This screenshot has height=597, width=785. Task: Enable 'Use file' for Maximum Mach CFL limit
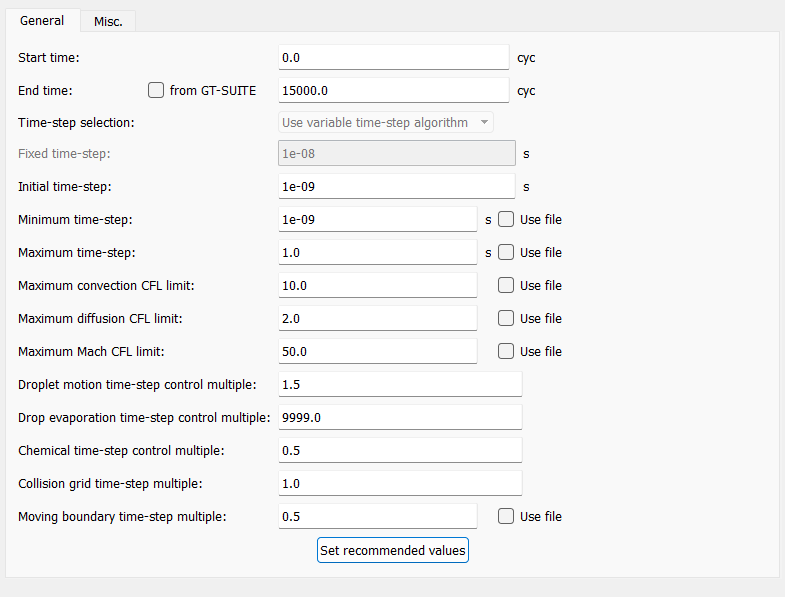tap(506, 351)
